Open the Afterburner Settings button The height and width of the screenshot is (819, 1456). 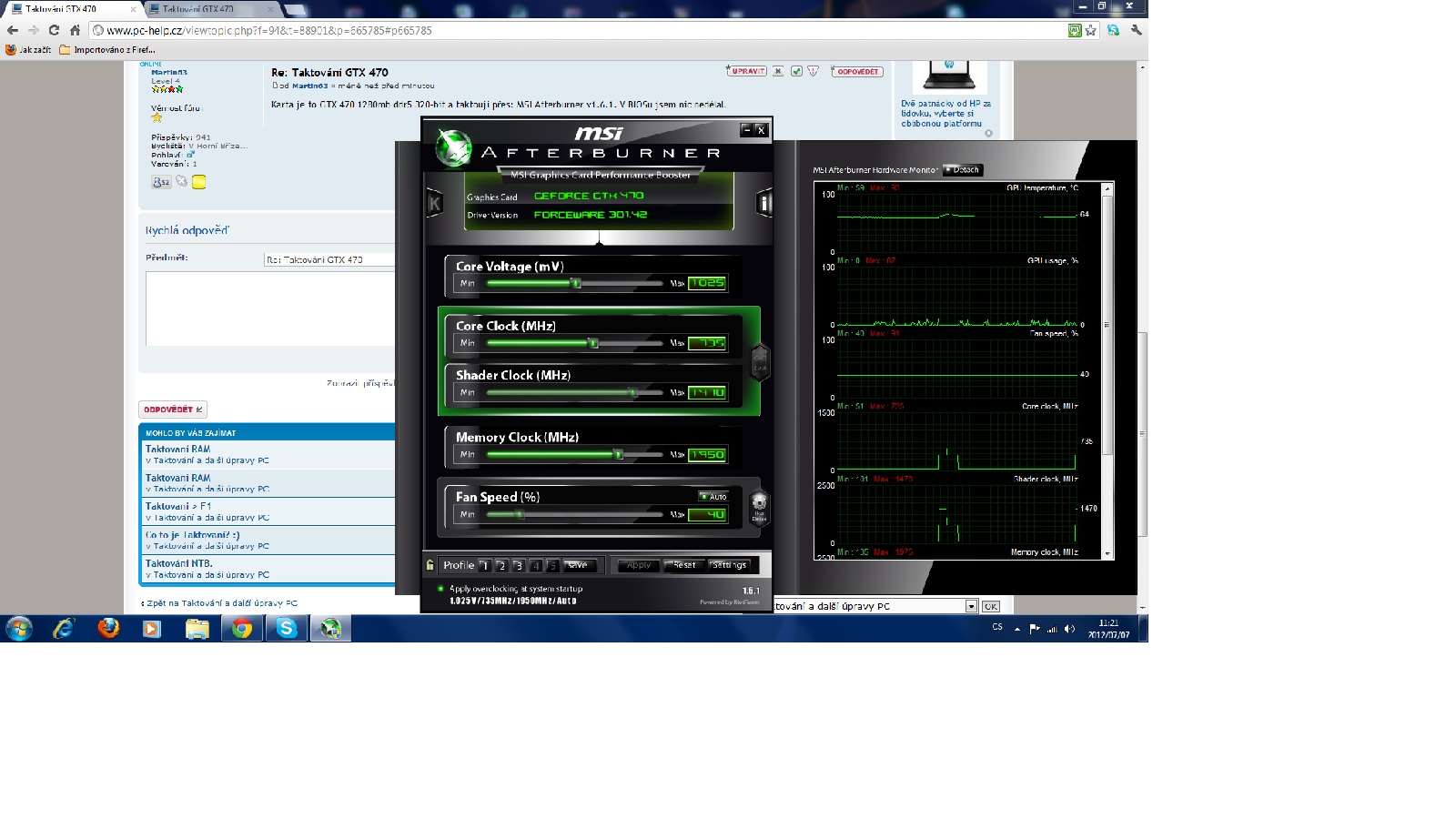(729, 565)
